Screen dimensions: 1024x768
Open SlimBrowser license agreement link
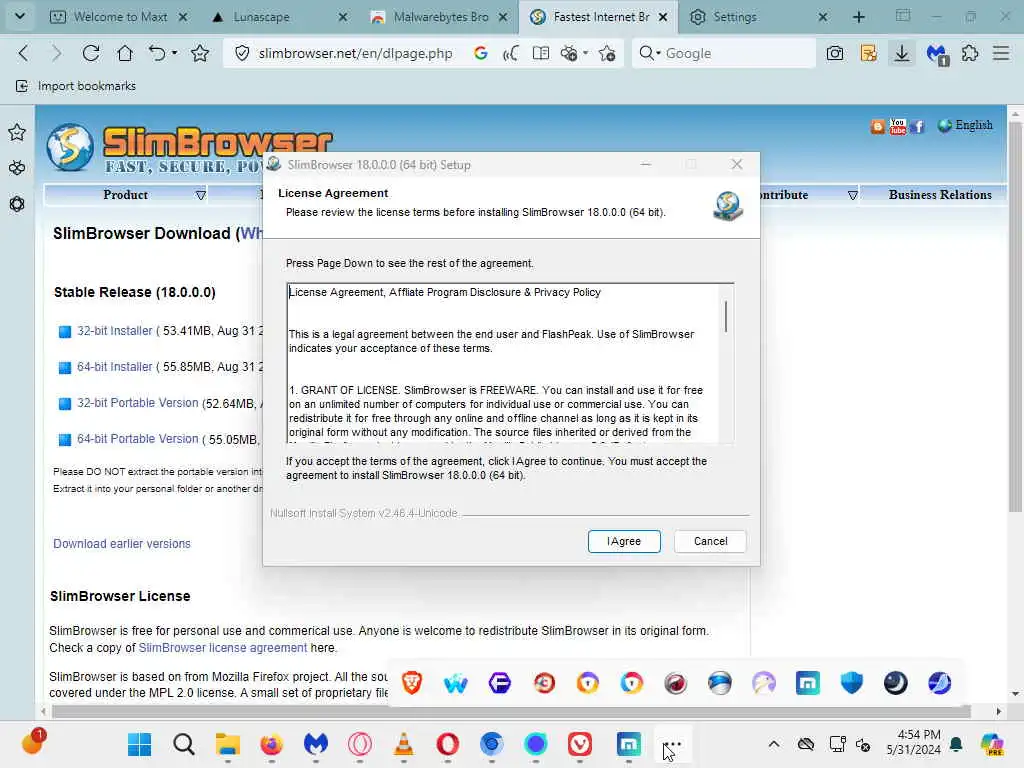pos(223,648)
